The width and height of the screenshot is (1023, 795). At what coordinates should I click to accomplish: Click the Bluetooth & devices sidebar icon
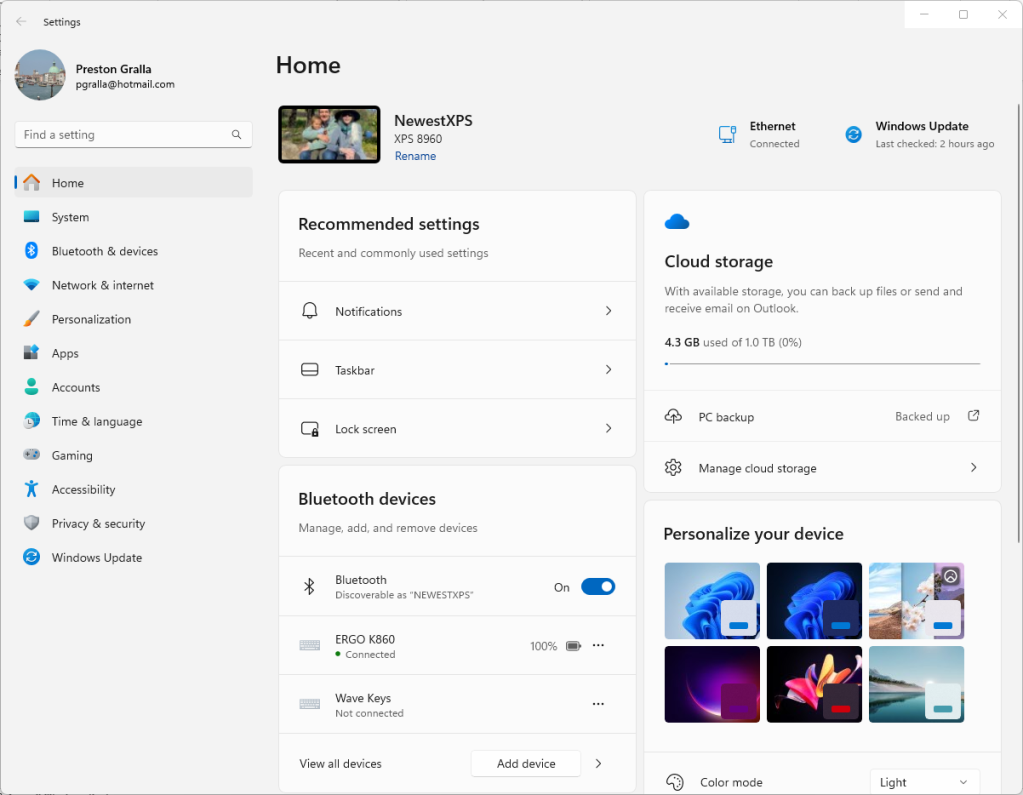(x=31, y=250)
